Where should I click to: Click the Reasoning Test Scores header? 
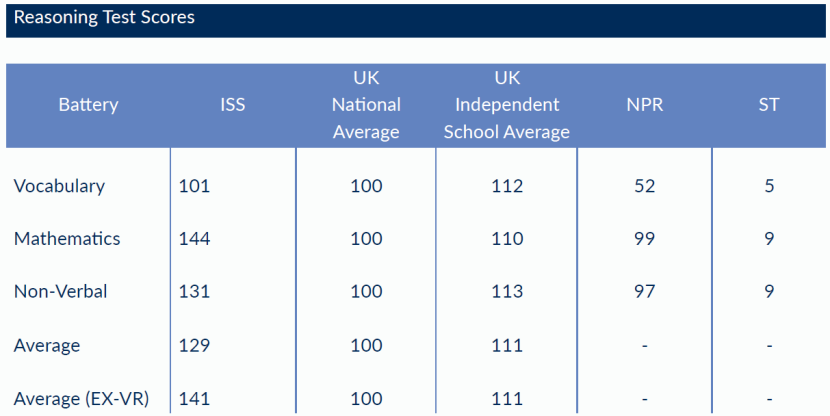pos(104,17)
